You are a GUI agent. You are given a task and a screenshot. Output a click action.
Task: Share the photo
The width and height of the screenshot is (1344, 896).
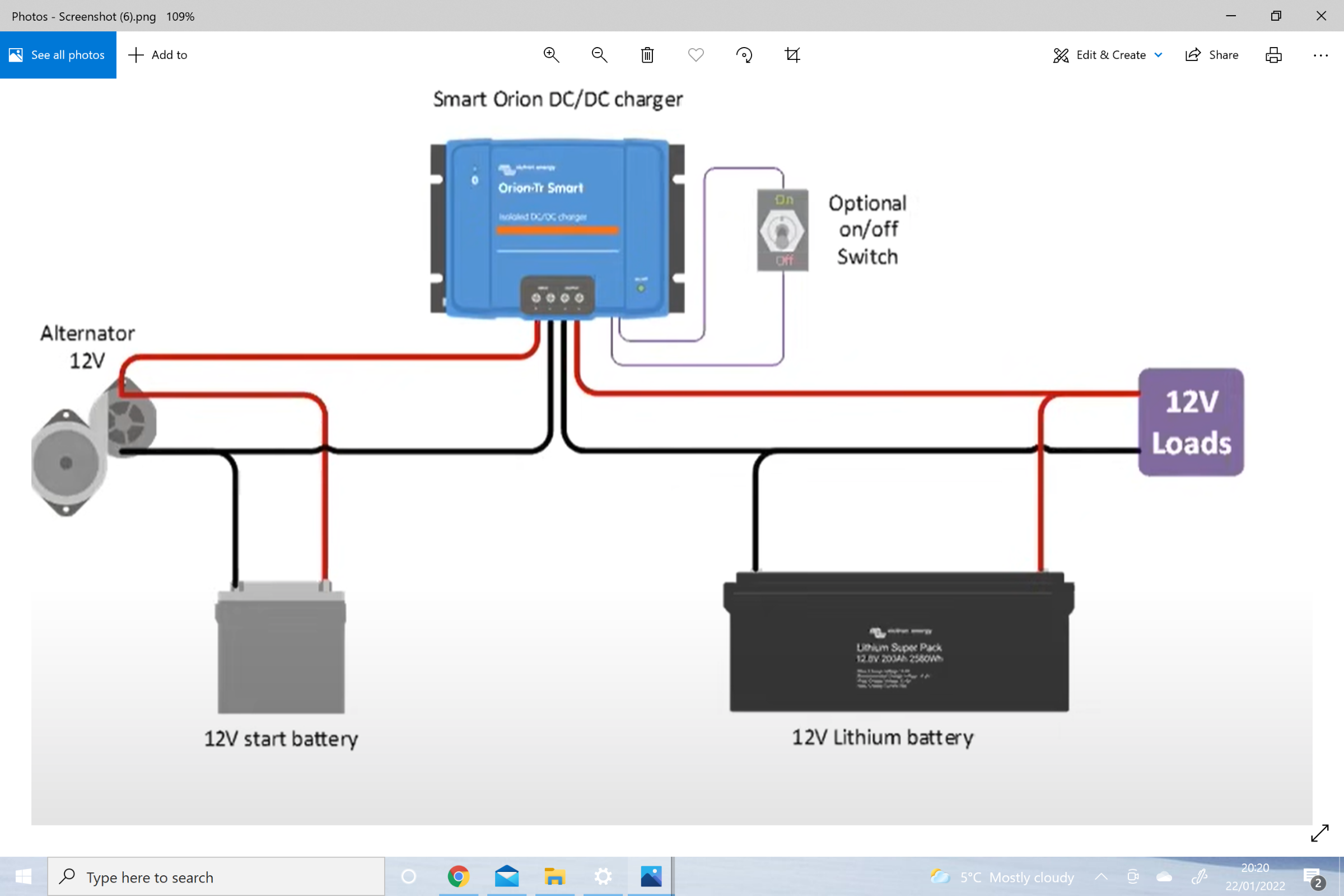(1211, 55)
